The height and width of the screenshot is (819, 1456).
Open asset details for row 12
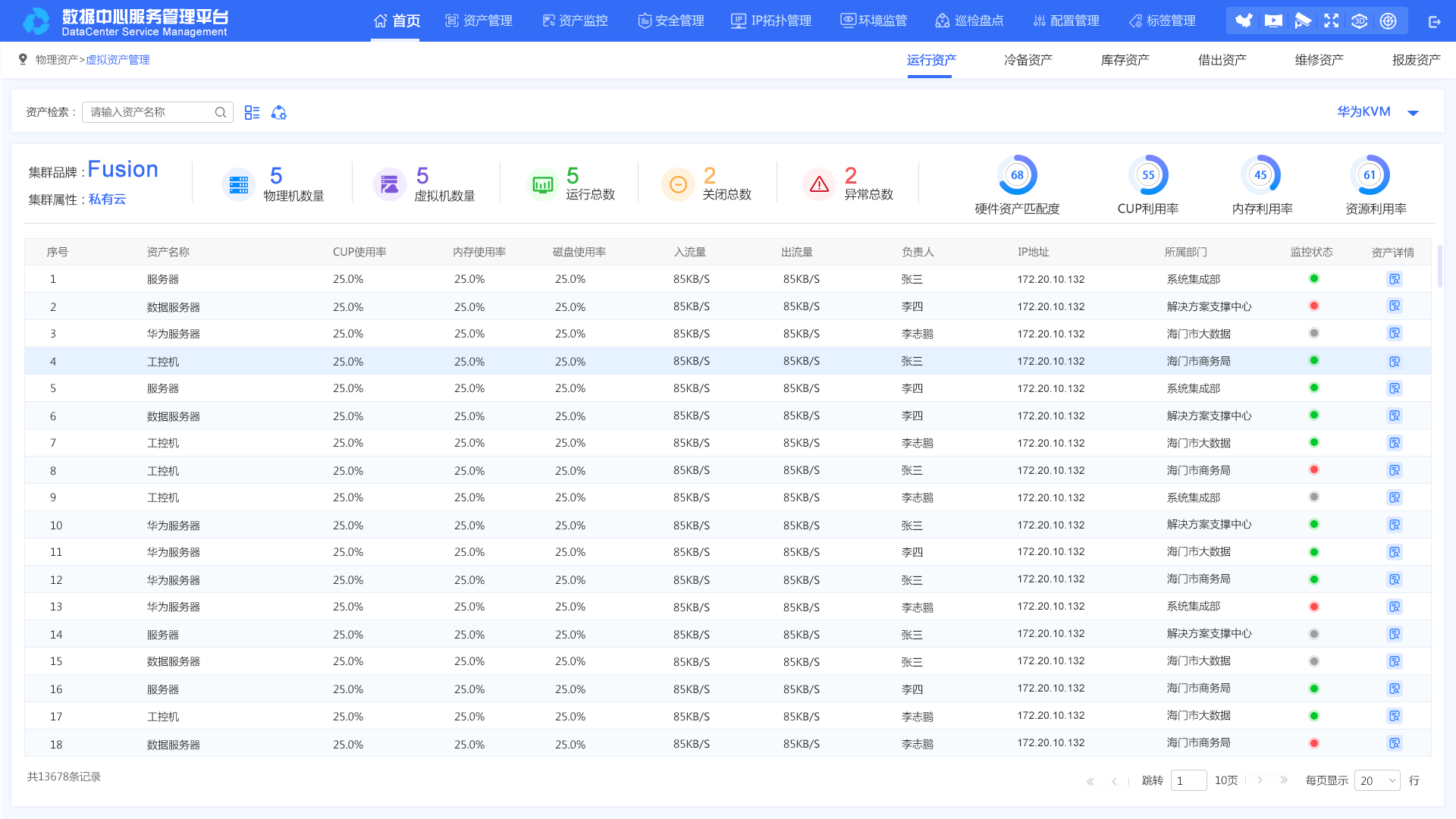click(x=1395, y=579)
